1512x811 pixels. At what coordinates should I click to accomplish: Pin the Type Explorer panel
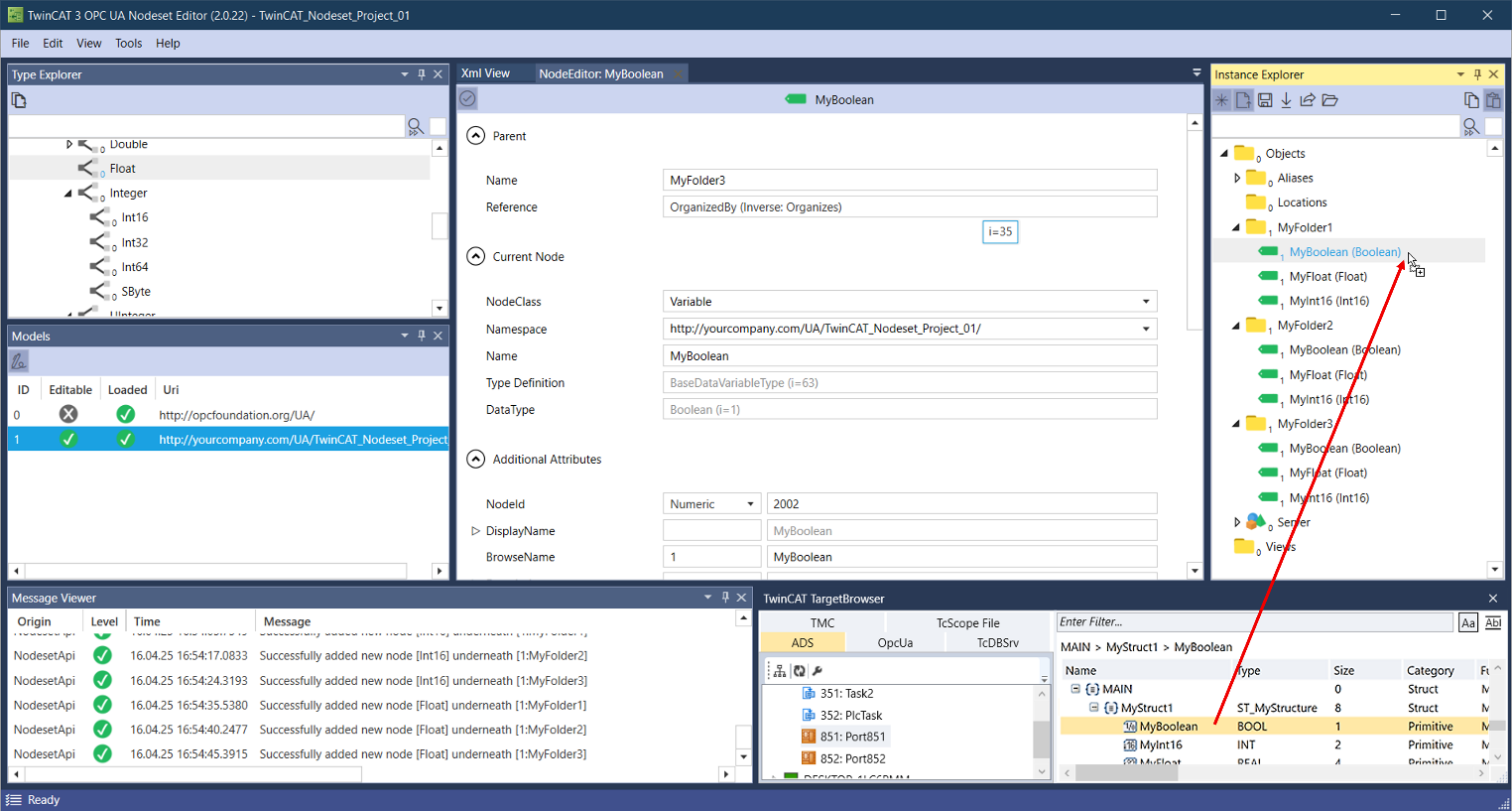point(422,74)
